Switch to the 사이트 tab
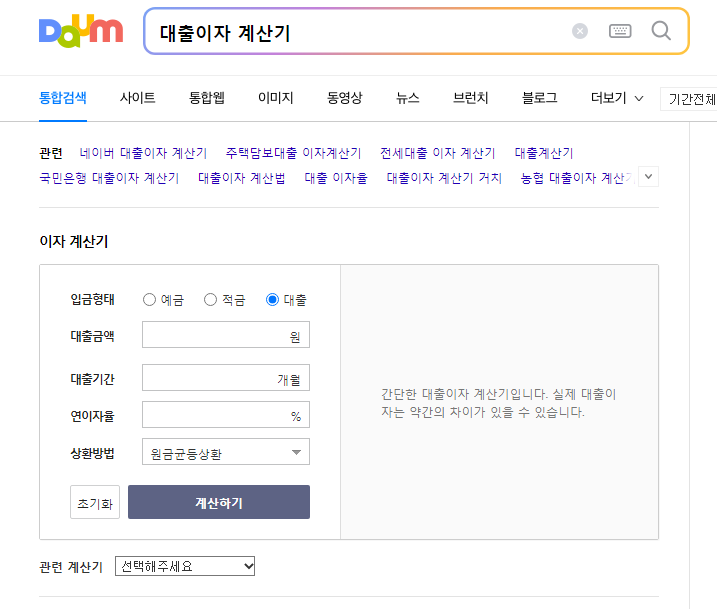The image size is (717, 609). [138, 98]
